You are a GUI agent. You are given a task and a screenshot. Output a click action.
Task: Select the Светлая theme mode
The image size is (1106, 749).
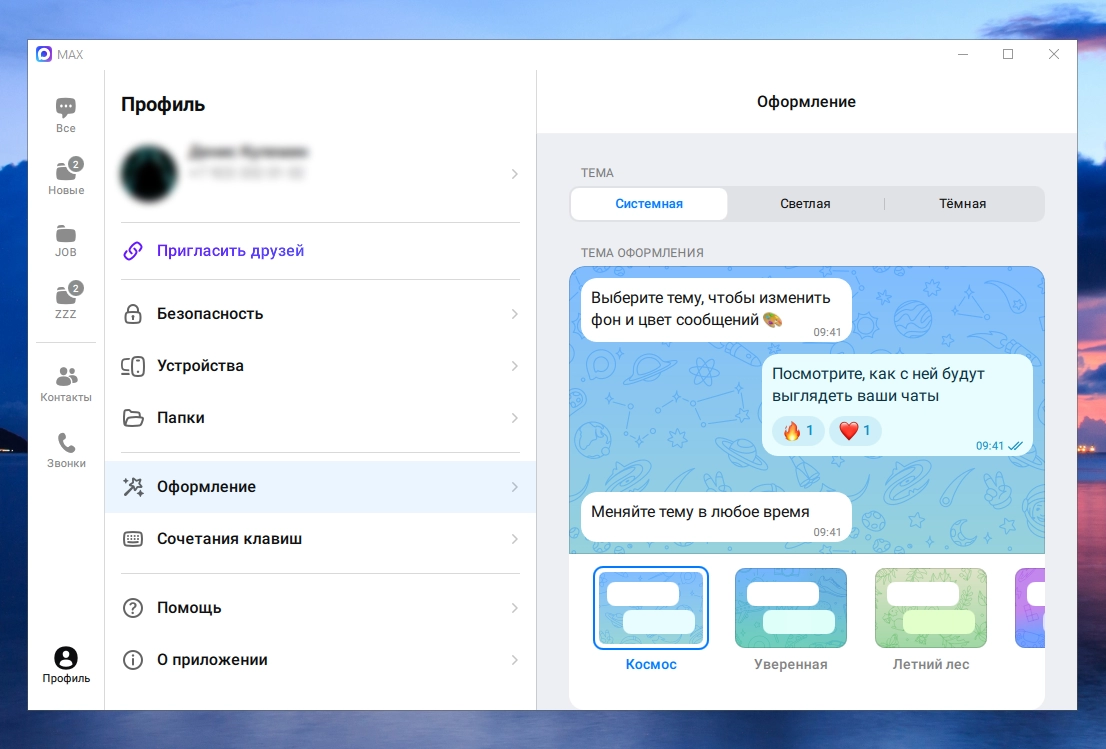(x=806, y=204)
